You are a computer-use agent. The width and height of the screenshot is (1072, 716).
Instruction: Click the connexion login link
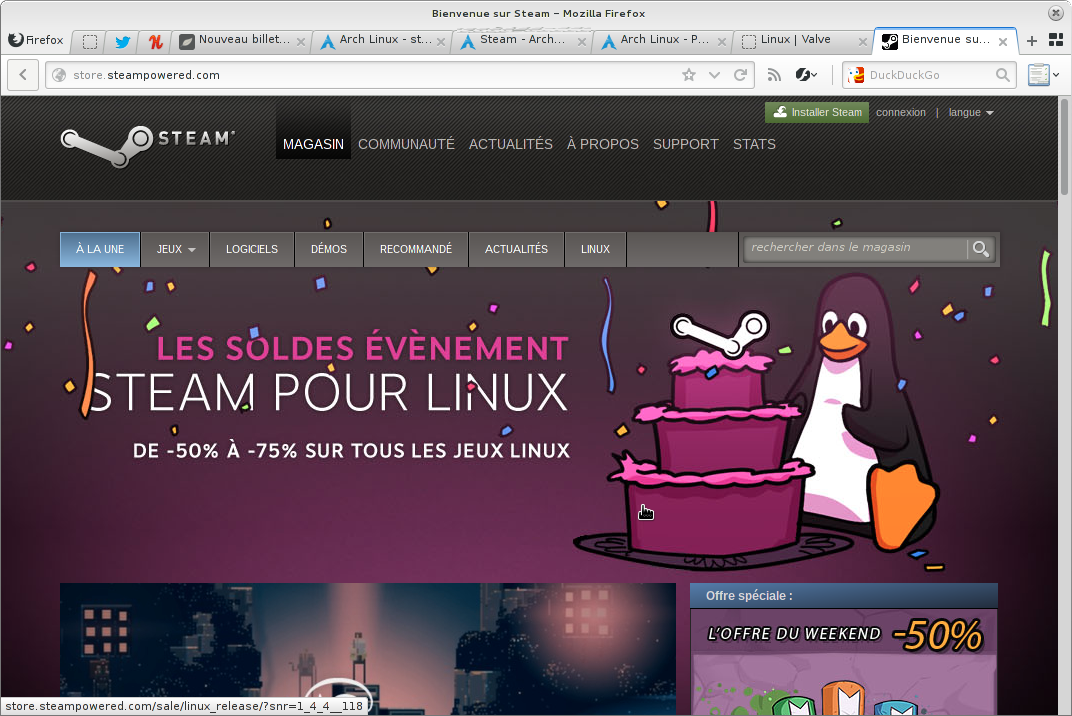click(900, 113)
